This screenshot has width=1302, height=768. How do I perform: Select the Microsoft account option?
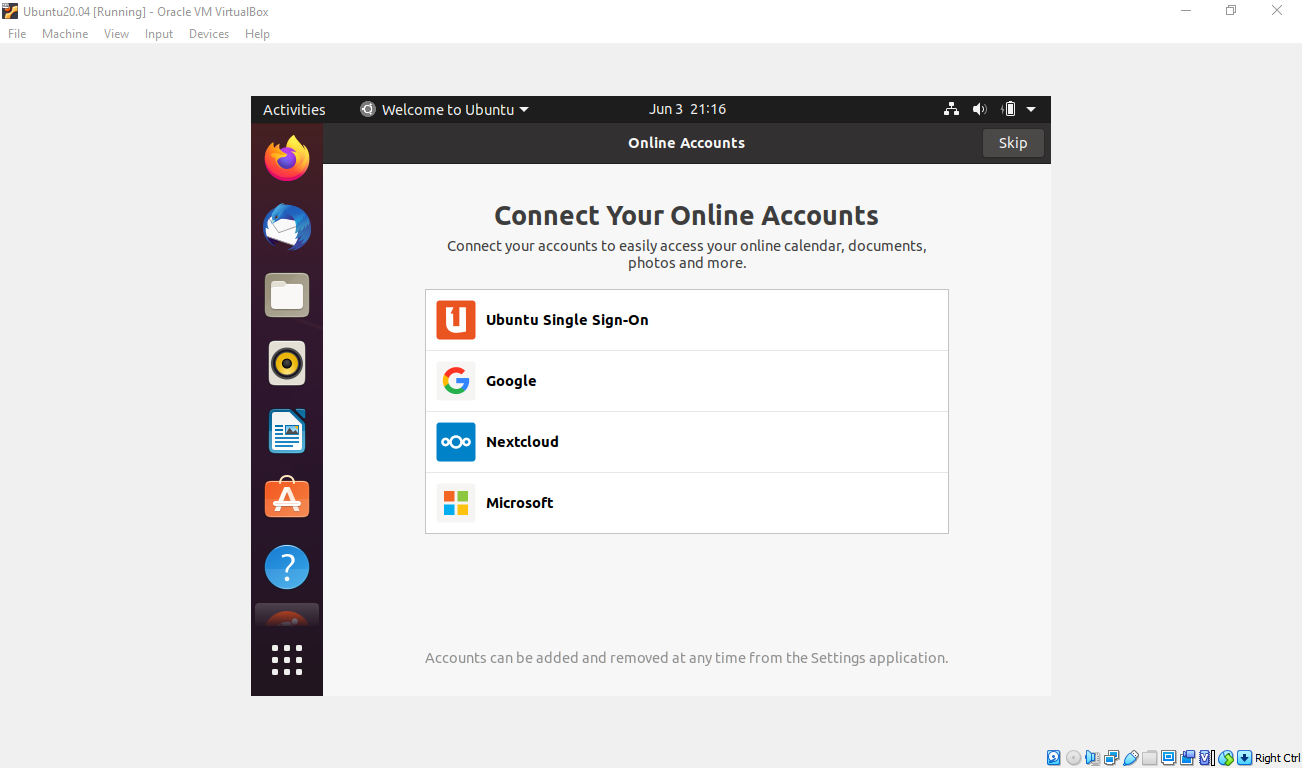(687, 503)
